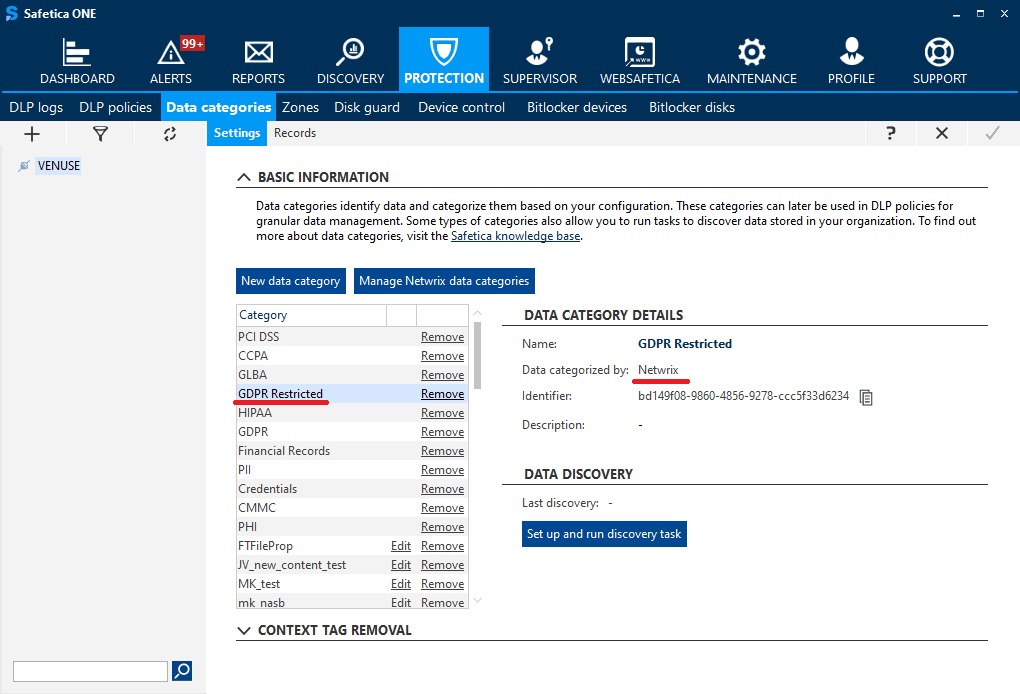Click the category list scroll up arrow
This screenshot has height=694, width=1020.
click(x=477, y=313)
